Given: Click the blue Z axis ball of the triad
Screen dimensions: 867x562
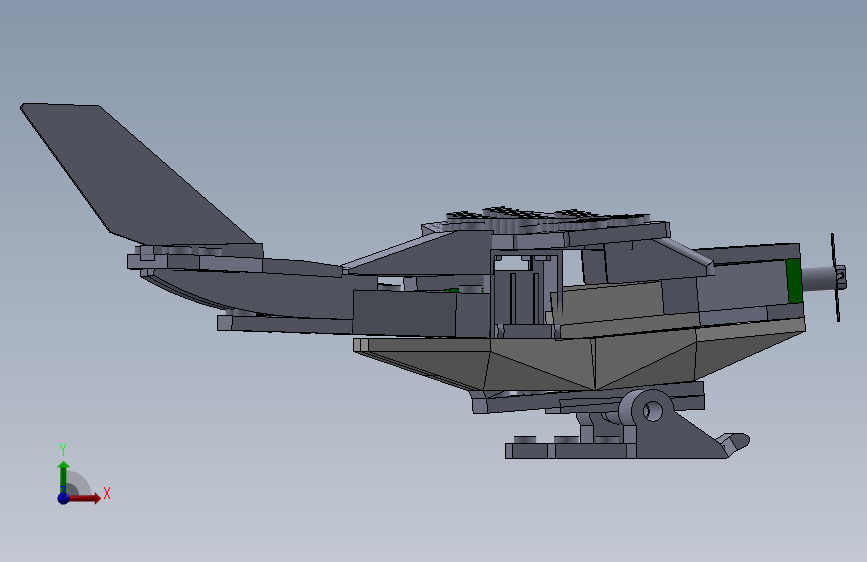Looking at the screenshot, I should tap(64, 498).
